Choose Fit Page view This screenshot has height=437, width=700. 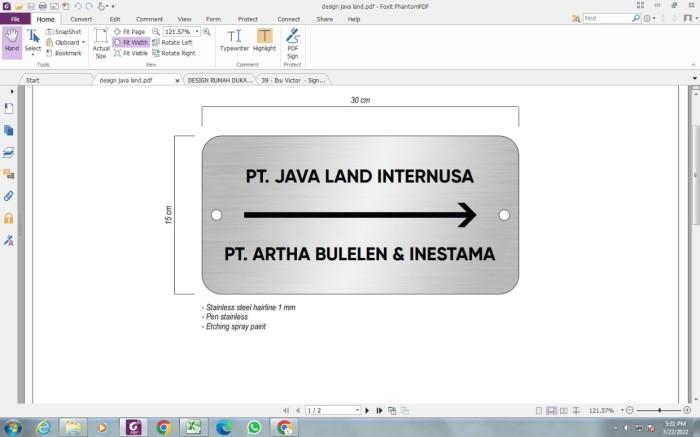[129, 32]
